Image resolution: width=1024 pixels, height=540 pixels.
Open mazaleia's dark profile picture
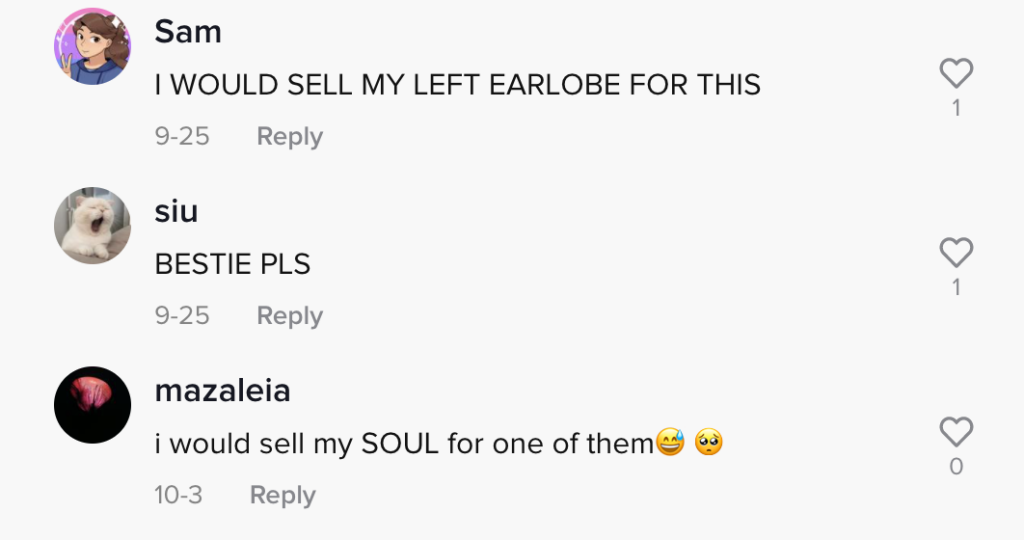pos(92,404)
